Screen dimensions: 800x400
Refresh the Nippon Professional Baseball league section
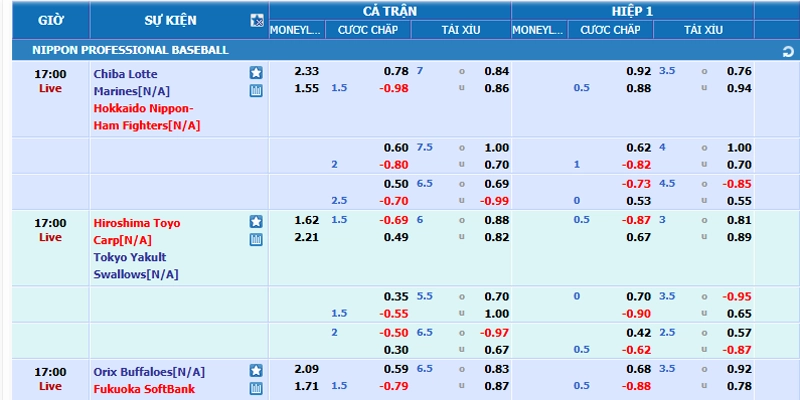[x=788, y=52]
